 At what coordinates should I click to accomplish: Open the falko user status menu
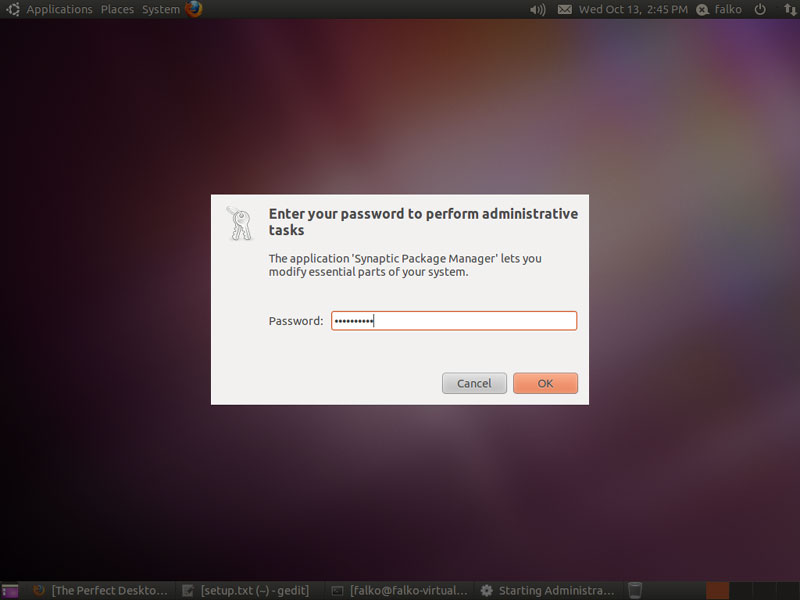click(719, 9)
